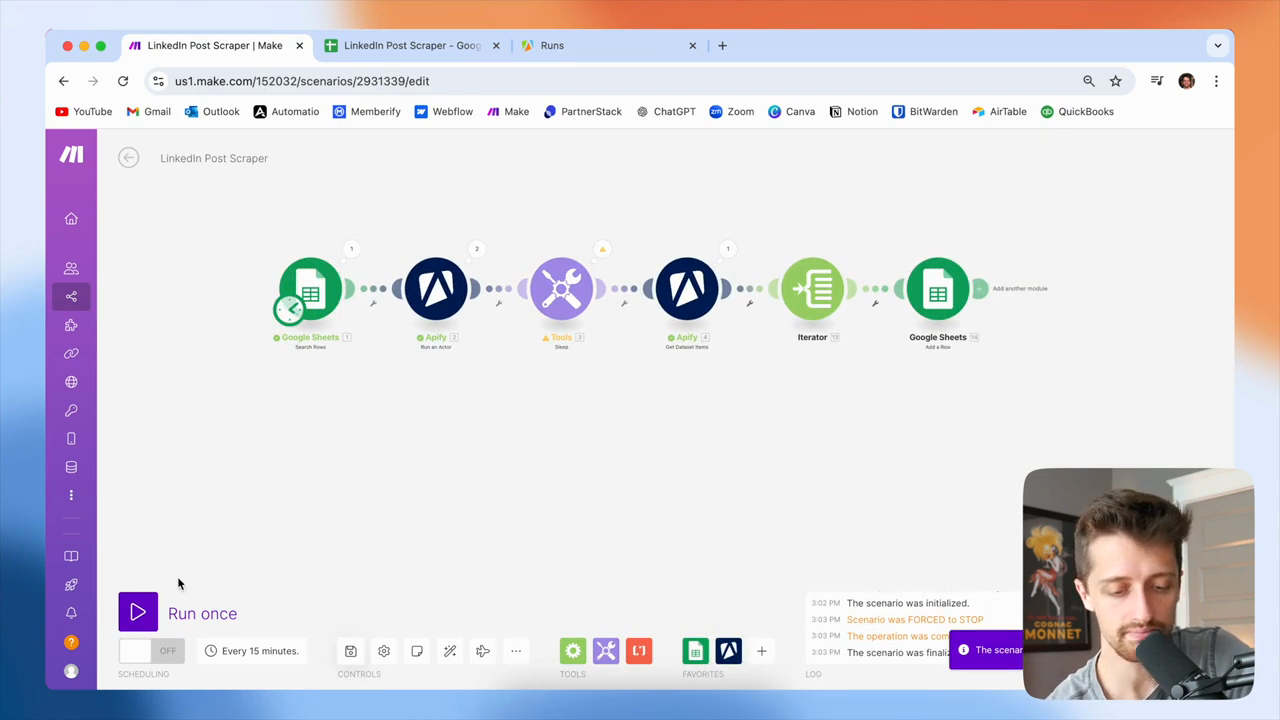
Task: Add Google Sheets from Favorites
Action: pyautogui.click(x=695, y=651)
